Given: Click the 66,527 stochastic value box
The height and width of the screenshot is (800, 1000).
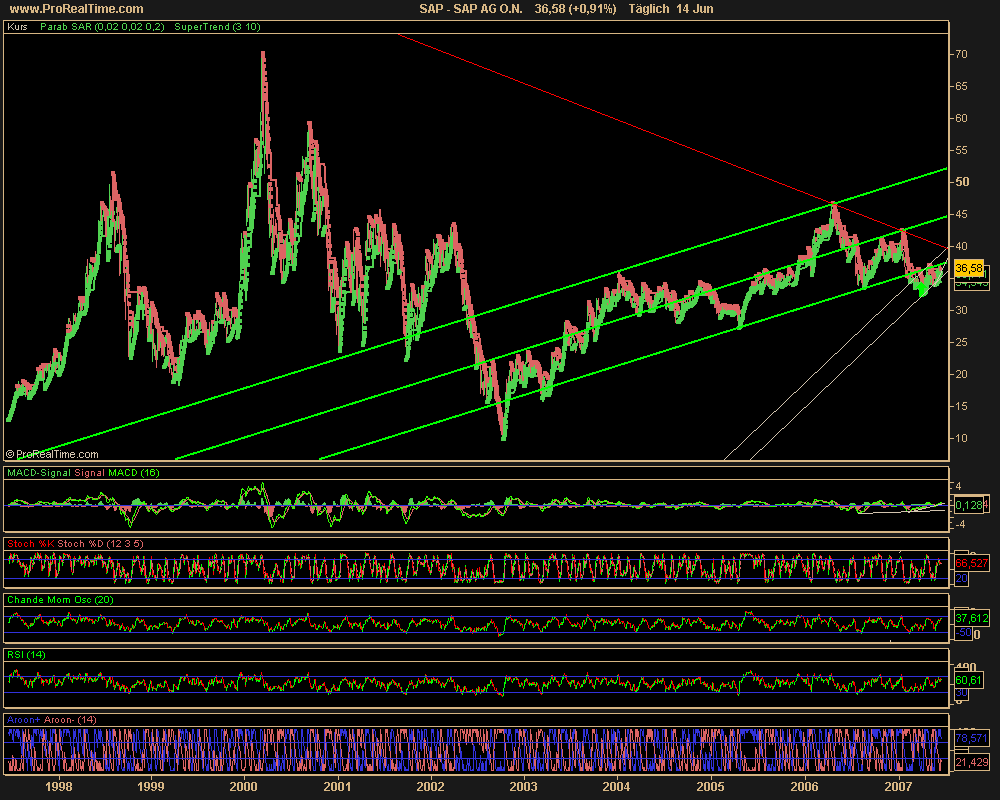Looking at the screenshot, I should tap(972, 562).
